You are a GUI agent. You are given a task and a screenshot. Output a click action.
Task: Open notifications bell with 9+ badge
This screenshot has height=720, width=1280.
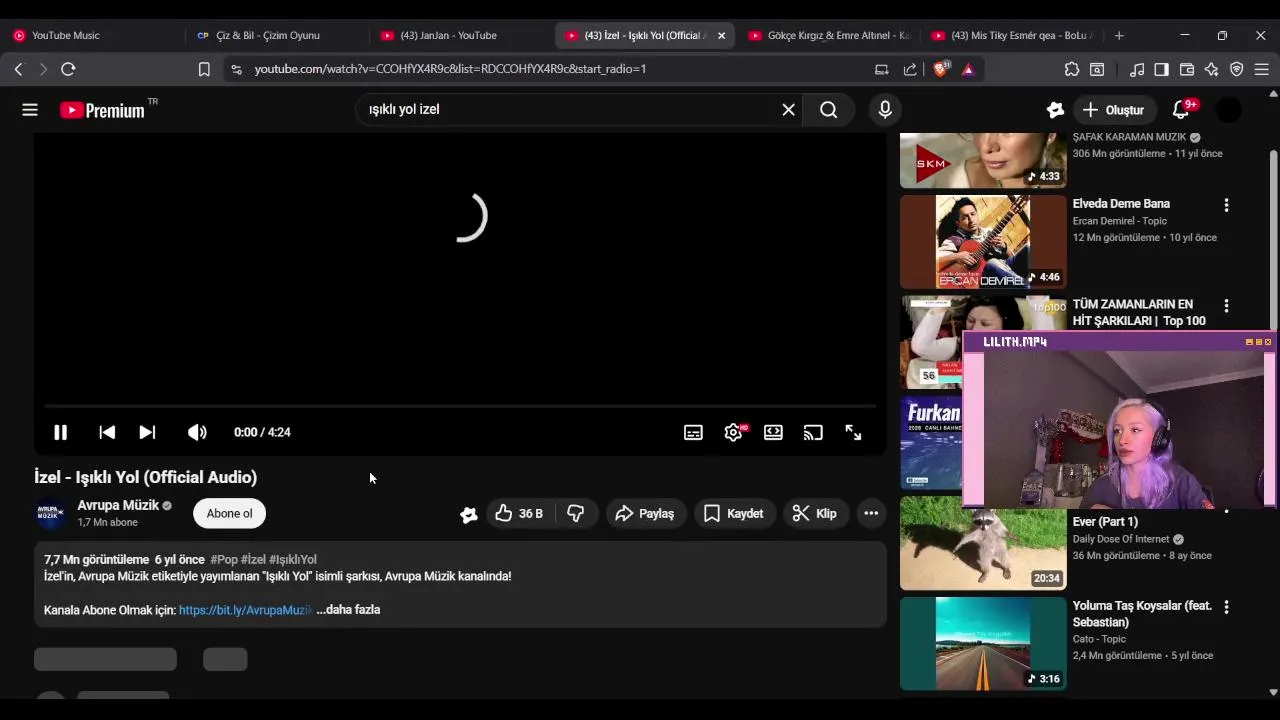click(1181, 110)
